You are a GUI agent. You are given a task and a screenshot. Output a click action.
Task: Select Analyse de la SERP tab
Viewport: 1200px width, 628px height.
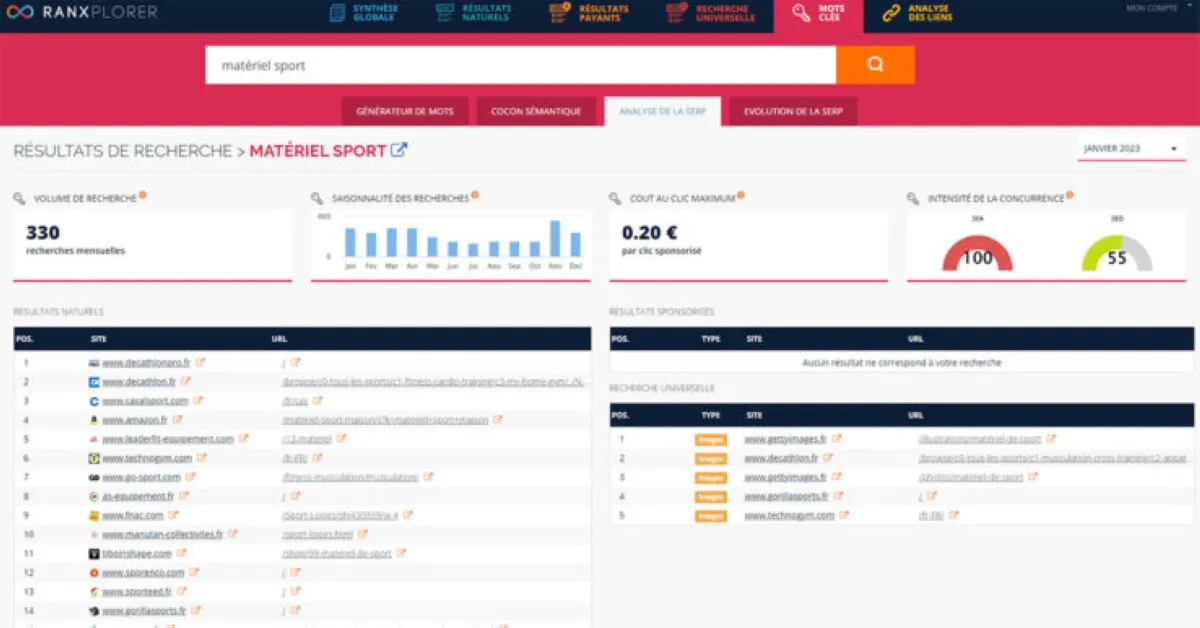pyautogui.click(x=662, y=111)
